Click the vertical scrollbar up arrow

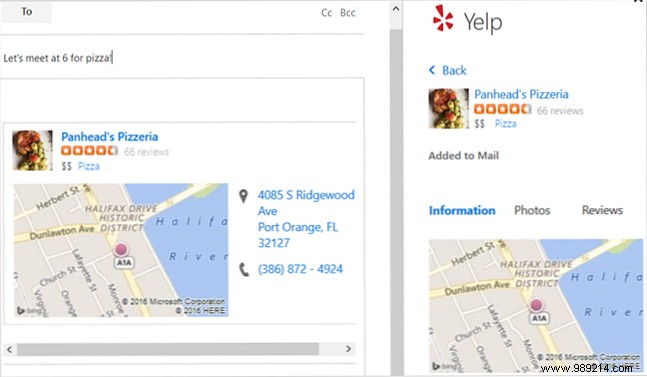coord(396,8)
